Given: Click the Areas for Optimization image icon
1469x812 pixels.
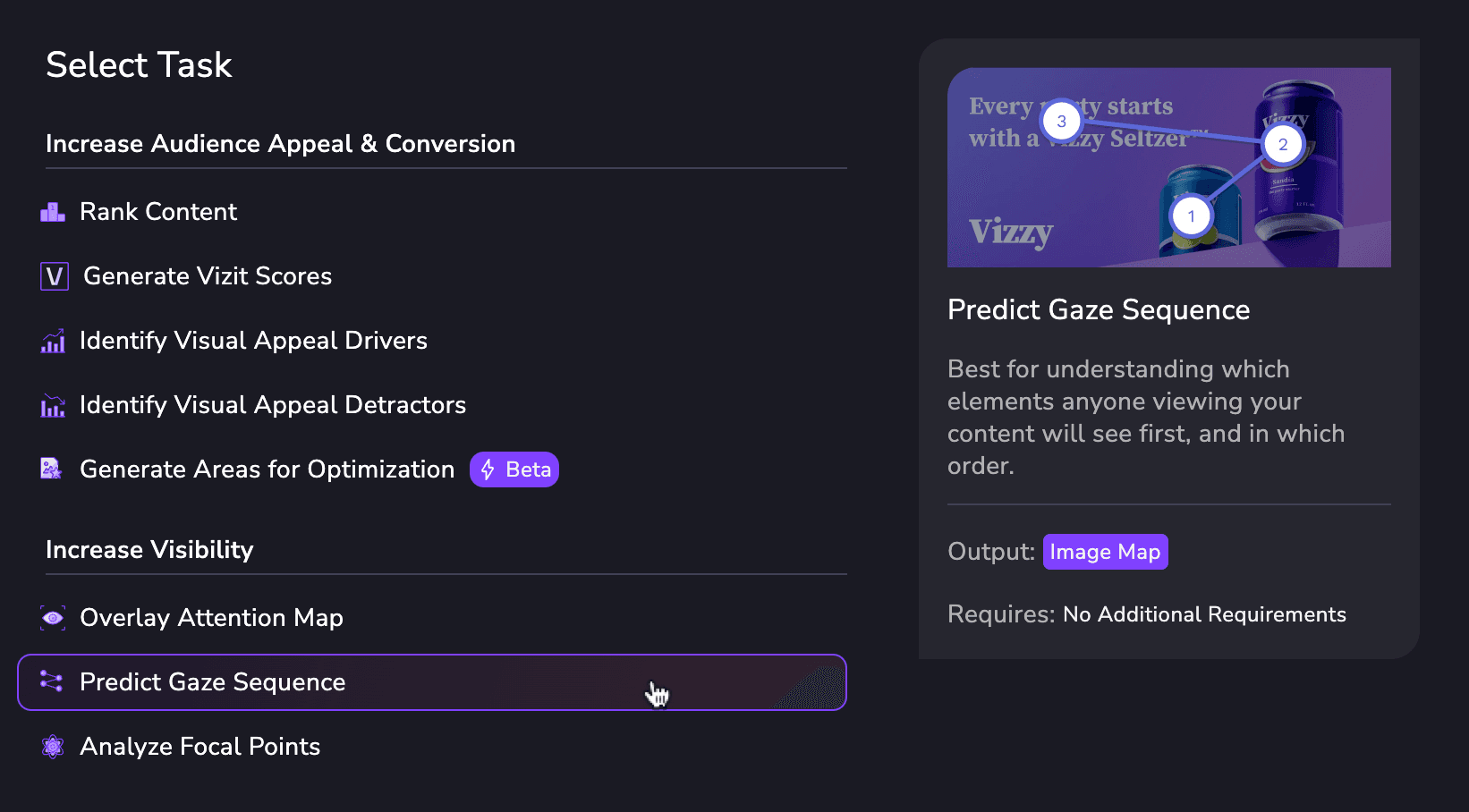Looking at the screenshot, I should click(x=51, y=469).
